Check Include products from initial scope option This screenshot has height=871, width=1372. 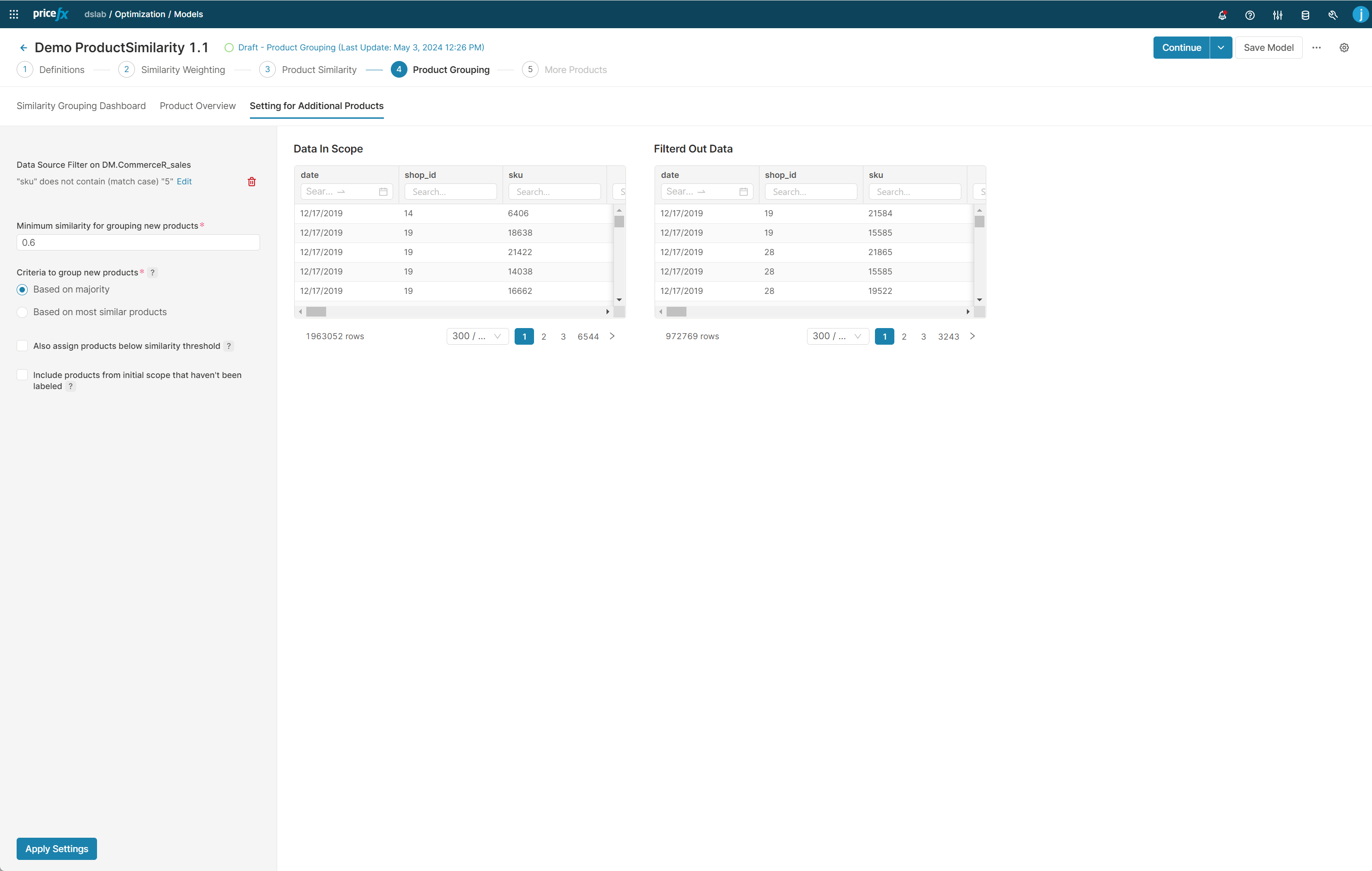(22, 375)
